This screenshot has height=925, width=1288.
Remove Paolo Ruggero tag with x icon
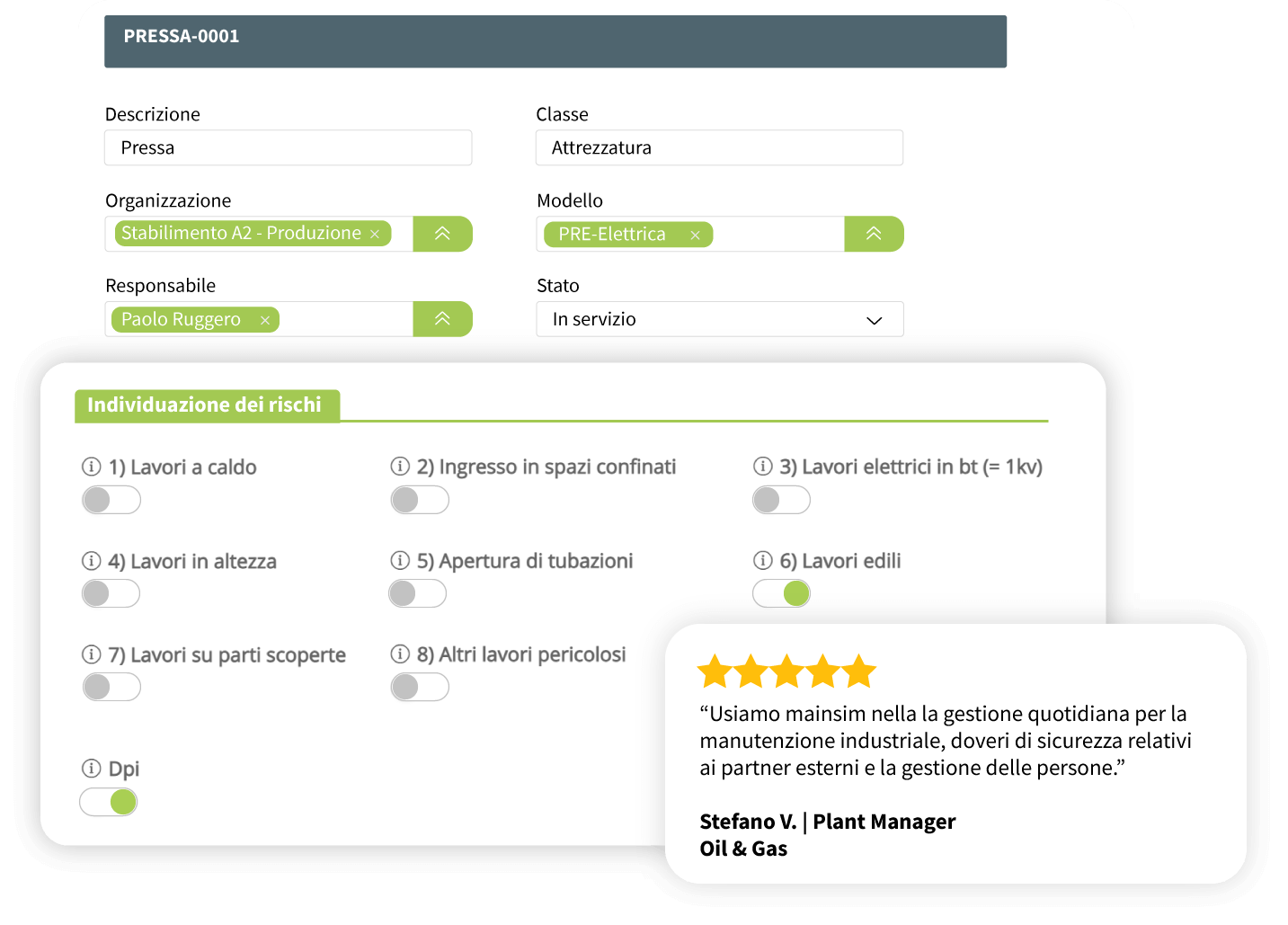pyautogui.click(x=265, y=320)
